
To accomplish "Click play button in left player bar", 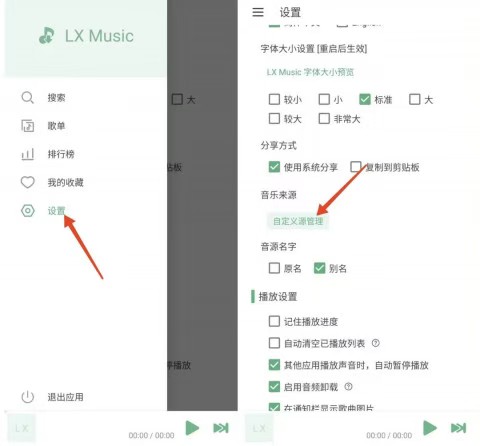I will tap(192, 428).
